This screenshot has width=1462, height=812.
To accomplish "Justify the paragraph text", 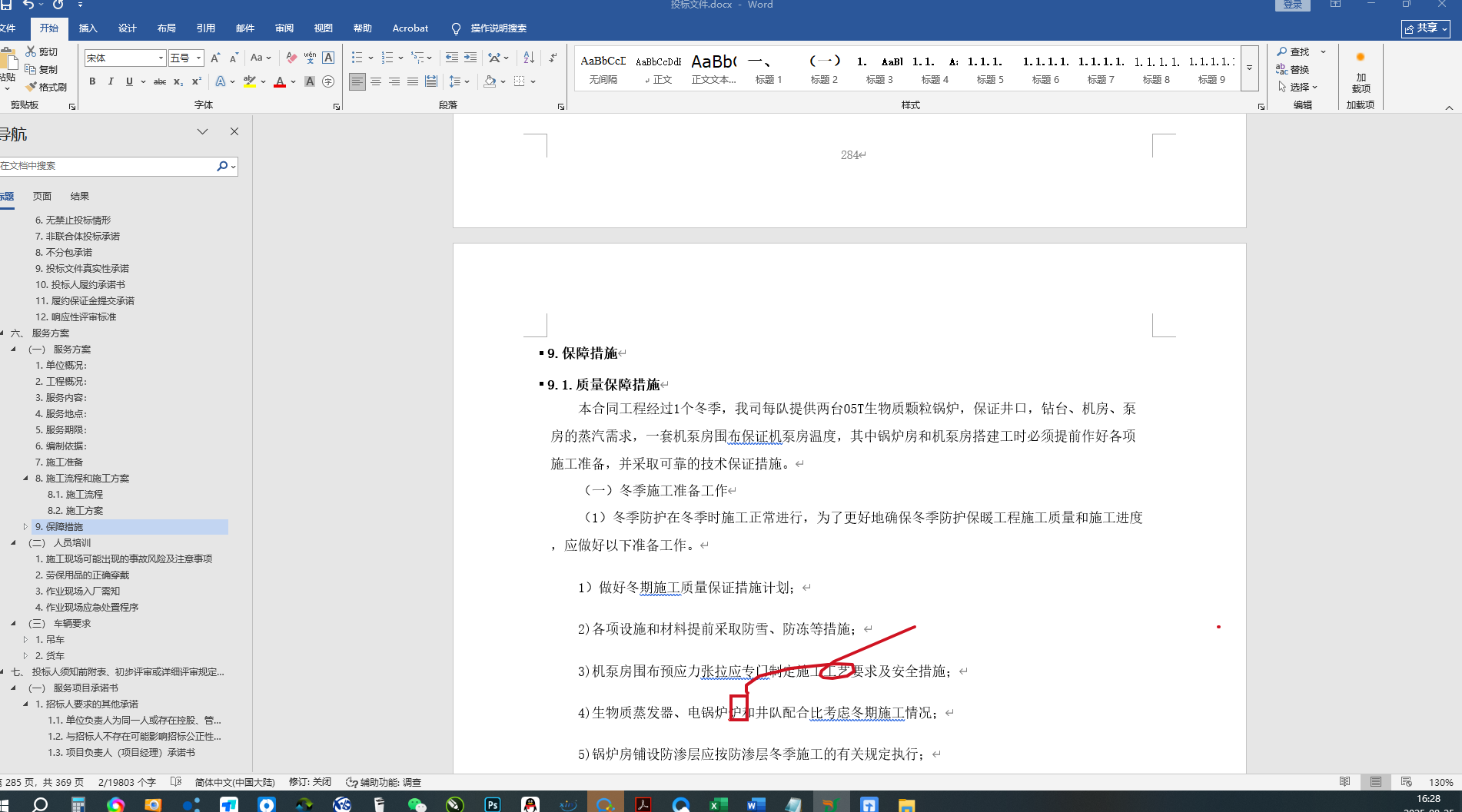I will pyautogui.click(x=413, y=81).
